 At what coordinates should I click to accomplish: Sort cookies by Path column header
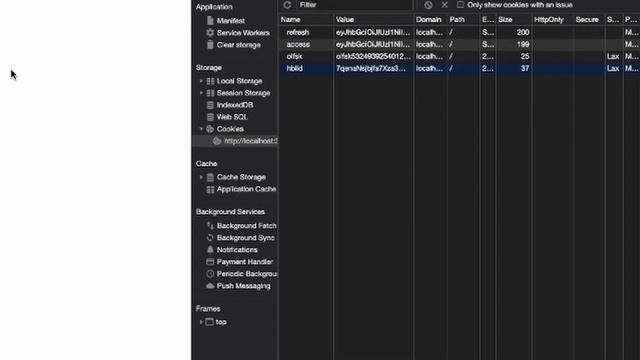(463, 20)
